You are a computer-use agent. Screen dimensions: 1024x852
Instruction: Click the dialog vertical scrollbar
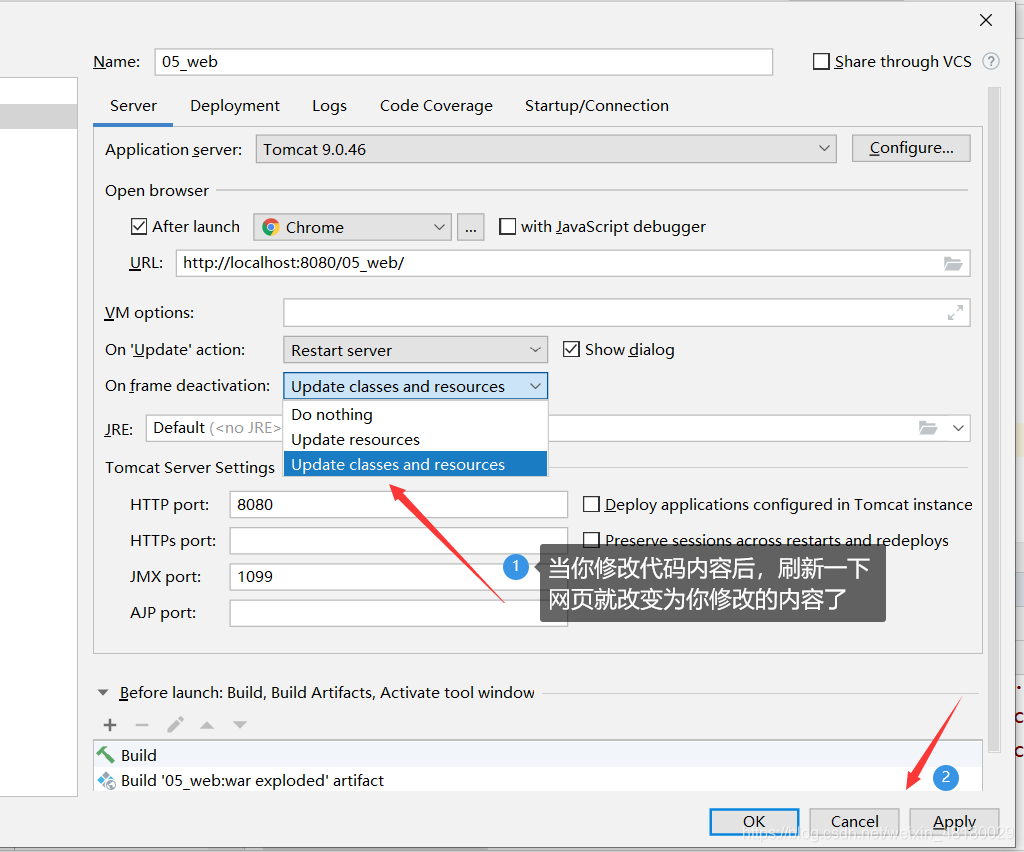tap(994, 418)
